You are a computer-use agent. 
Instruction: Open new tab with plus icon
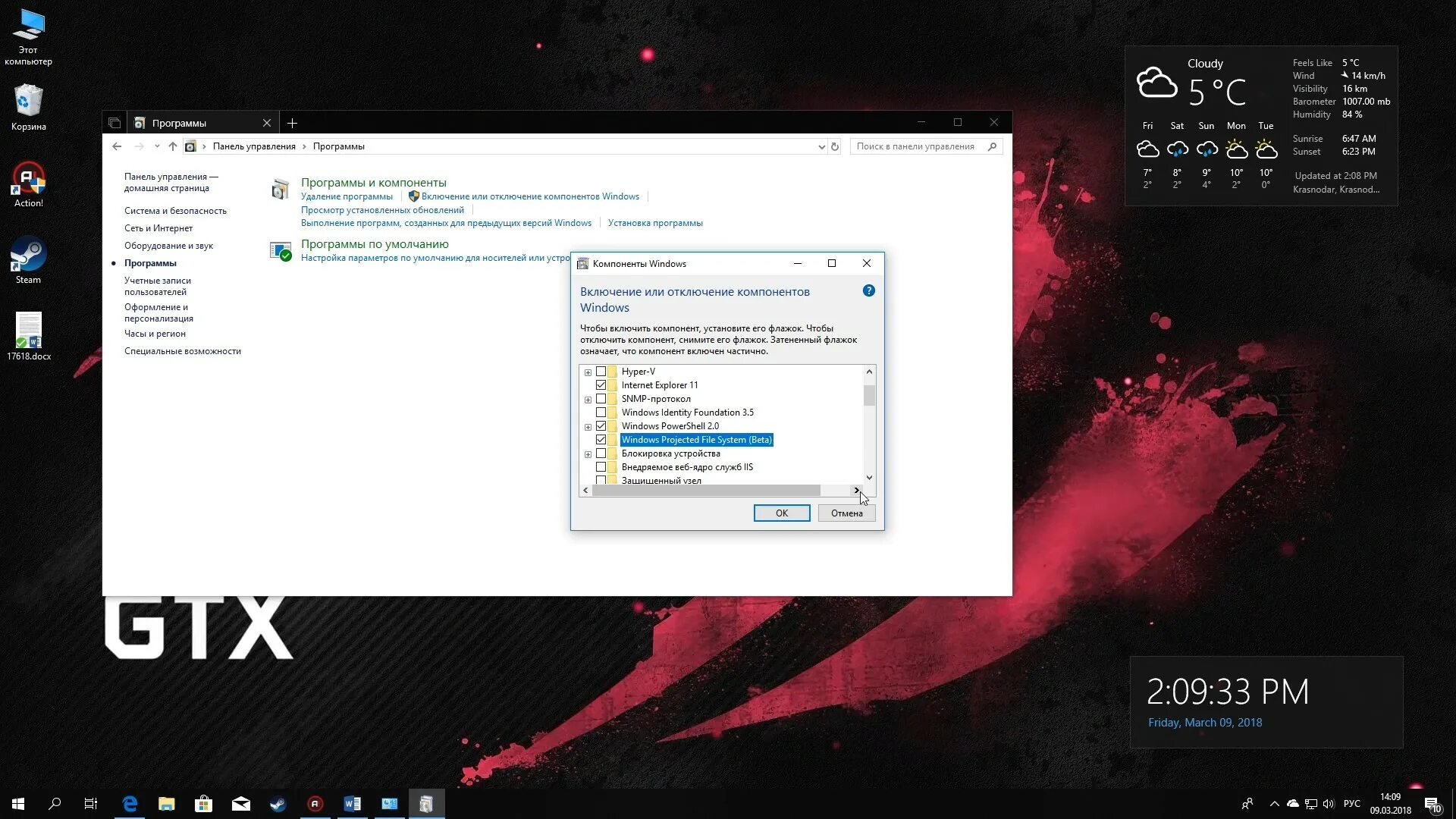click(x=292, y=123)
